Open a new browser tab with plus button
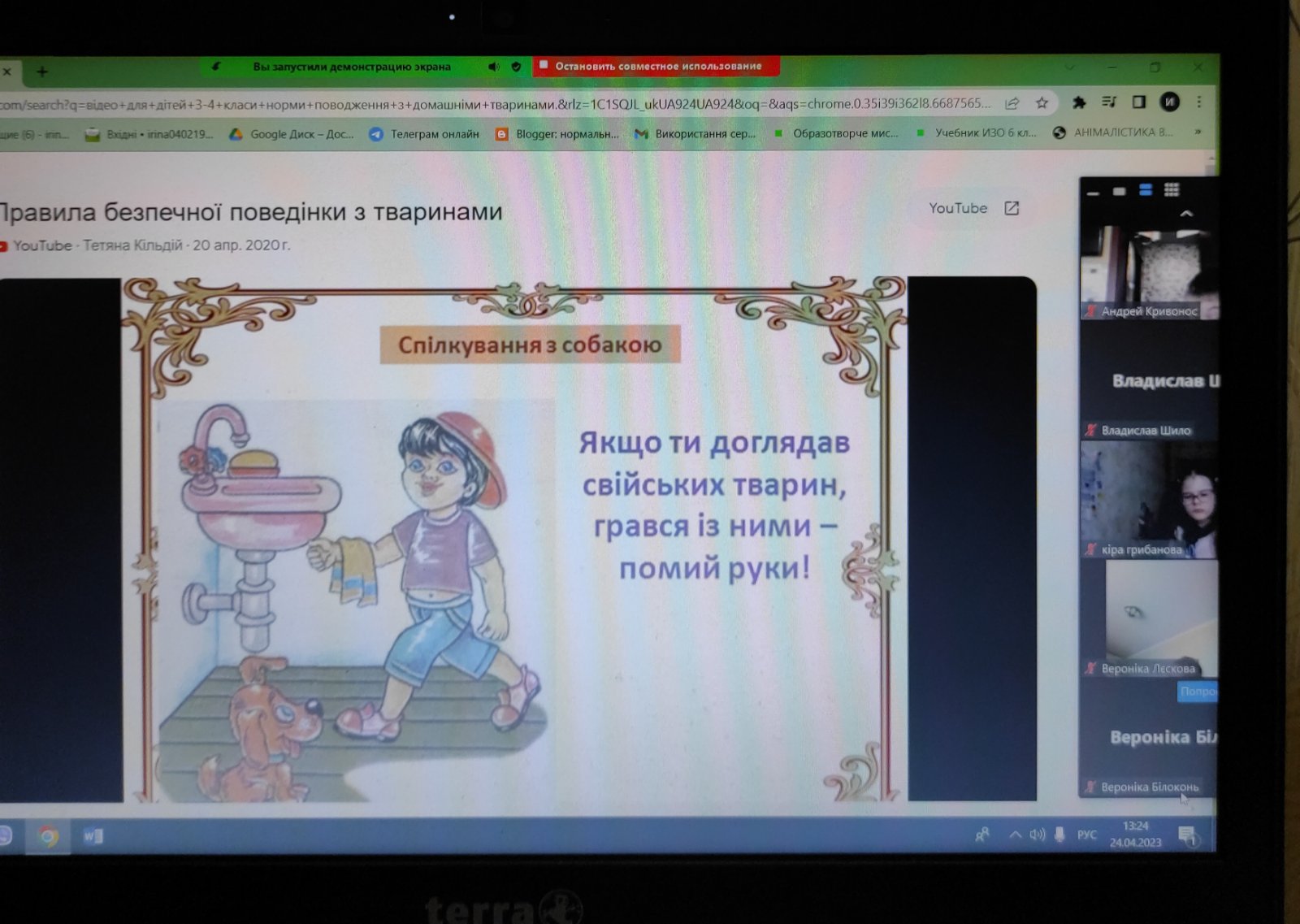This screenshot has width=1300, height=924. click(x=42, y=72)
